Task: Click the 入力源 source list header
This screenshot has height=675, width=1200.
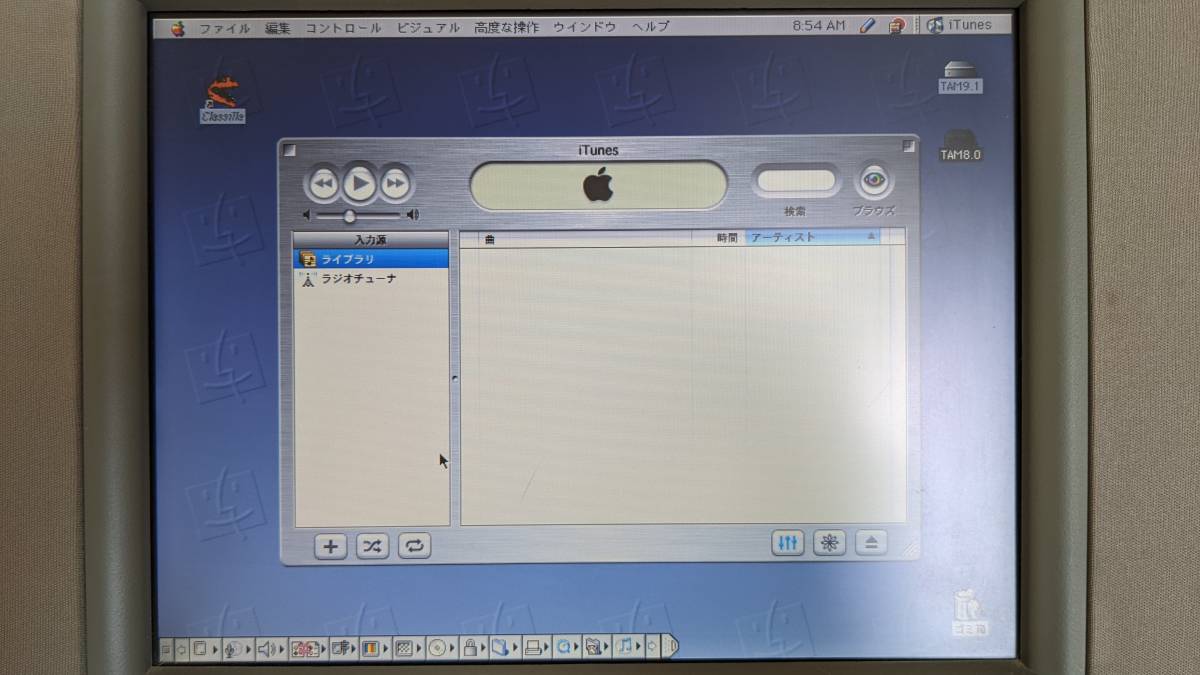Action: (x=371, y=240)
